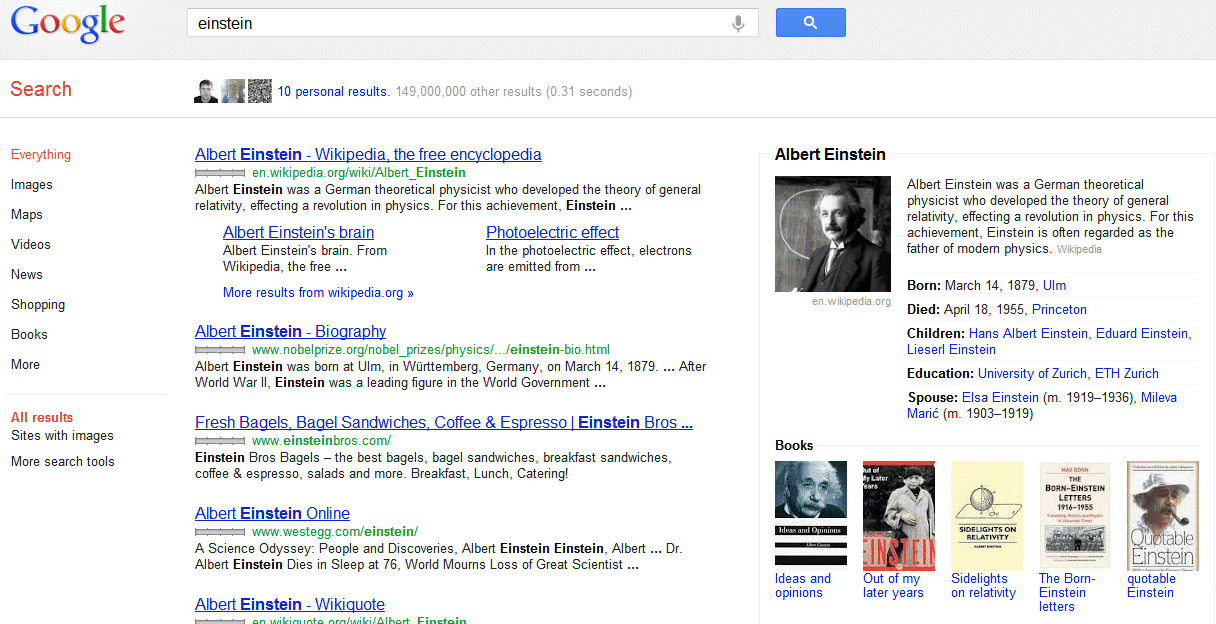Open Einstein Bros bagels result

(x=444, y=423)
